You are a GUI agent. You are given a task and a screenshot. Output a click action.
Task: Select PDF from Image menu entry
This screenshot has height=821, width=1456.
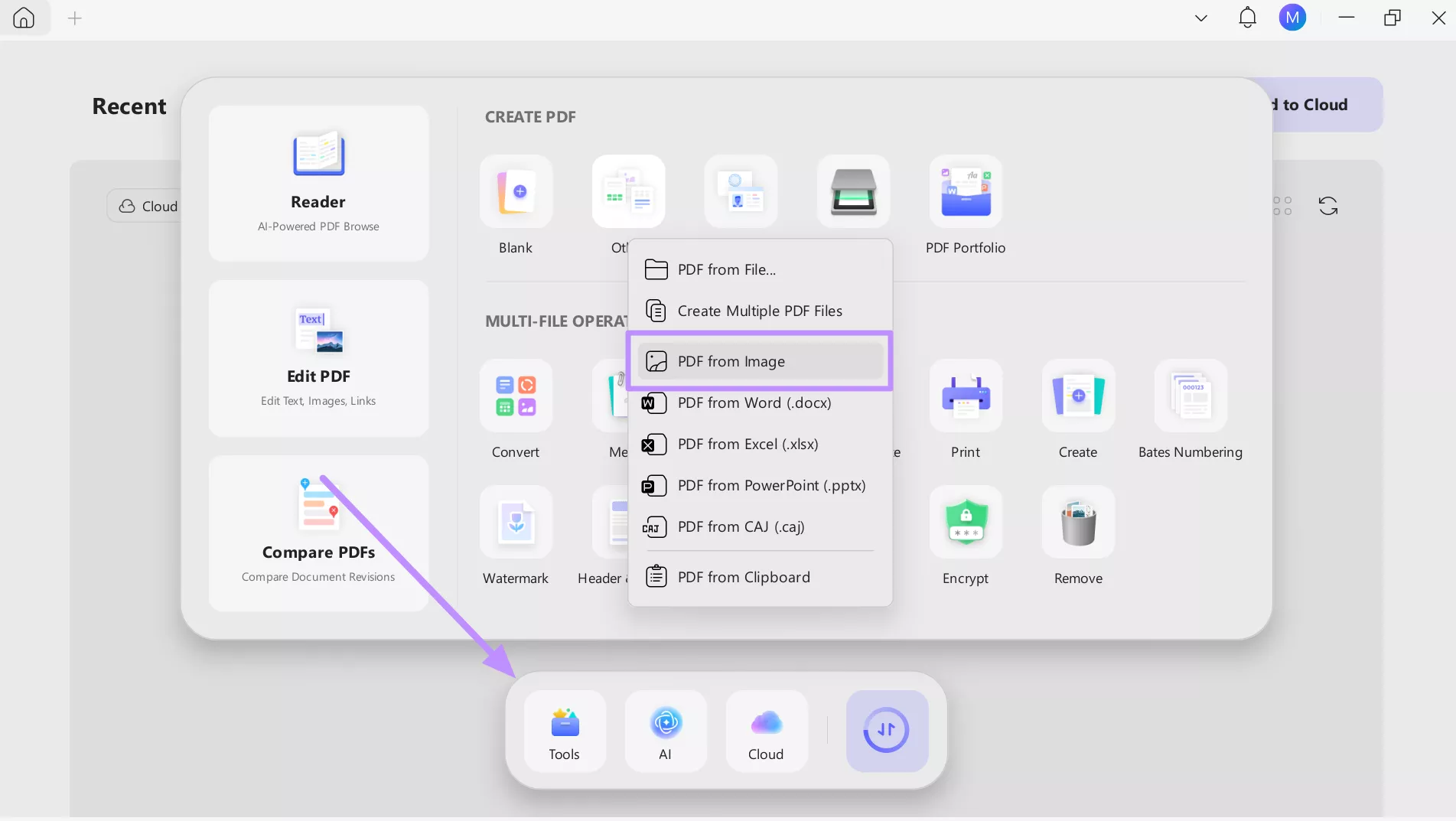[759, 361]
